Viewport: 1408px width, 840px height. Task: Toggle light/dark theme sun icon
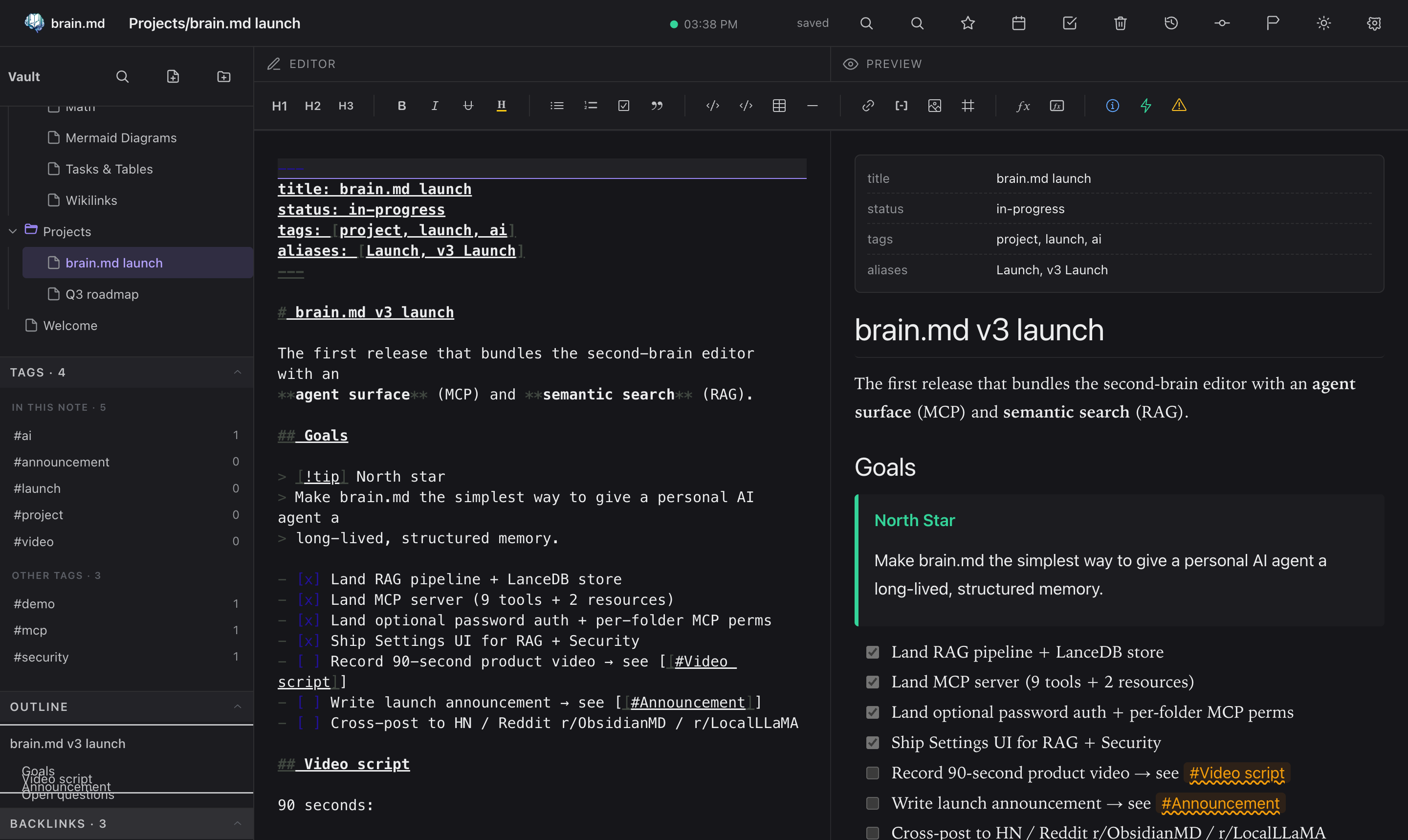click(1323, 23)
